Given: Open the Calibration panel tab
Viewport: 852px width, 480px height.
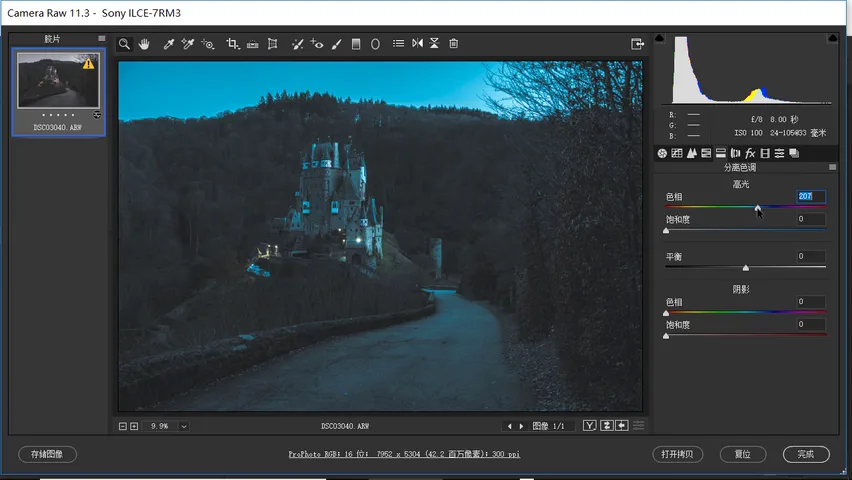Looking at the screenshot, I should click(x=765, y=153).
